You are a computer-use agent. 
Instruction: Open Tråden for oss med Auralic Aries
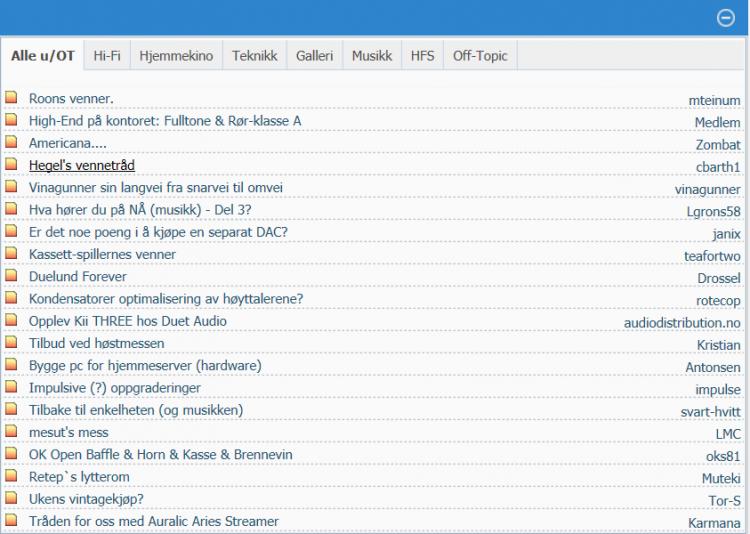click(154, 521)
